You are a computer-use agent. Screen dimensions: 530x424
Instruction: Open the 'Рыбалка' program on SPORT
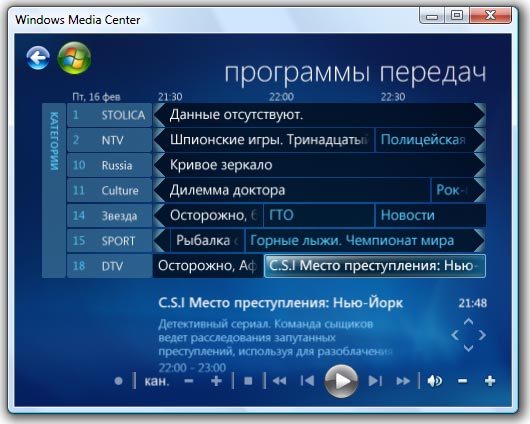click(x=207, y=241)
